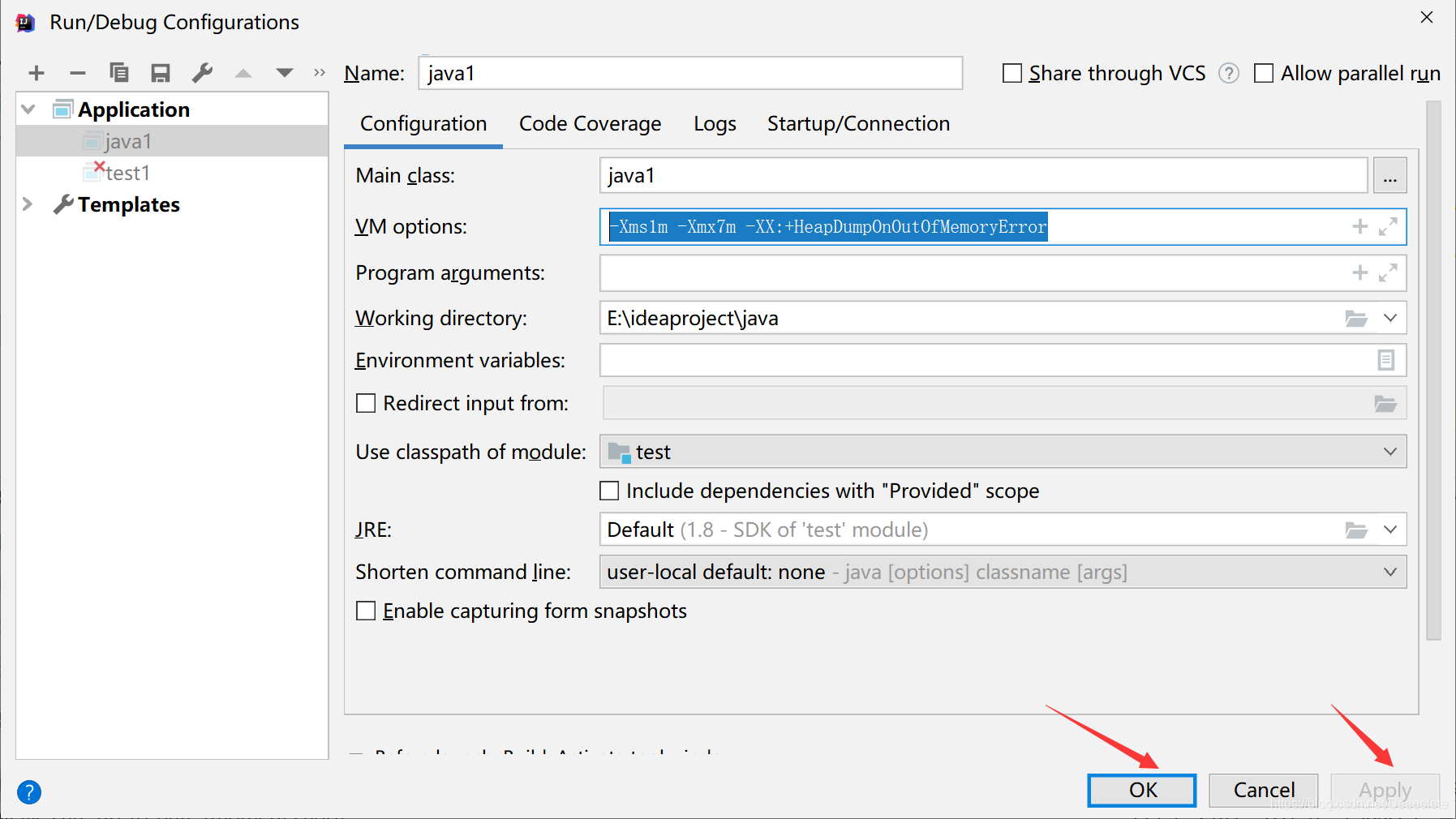Insert macro in Program arguments with plus
The width and height of the screenshot is (1456, 819).
[x=1360, y=273]
